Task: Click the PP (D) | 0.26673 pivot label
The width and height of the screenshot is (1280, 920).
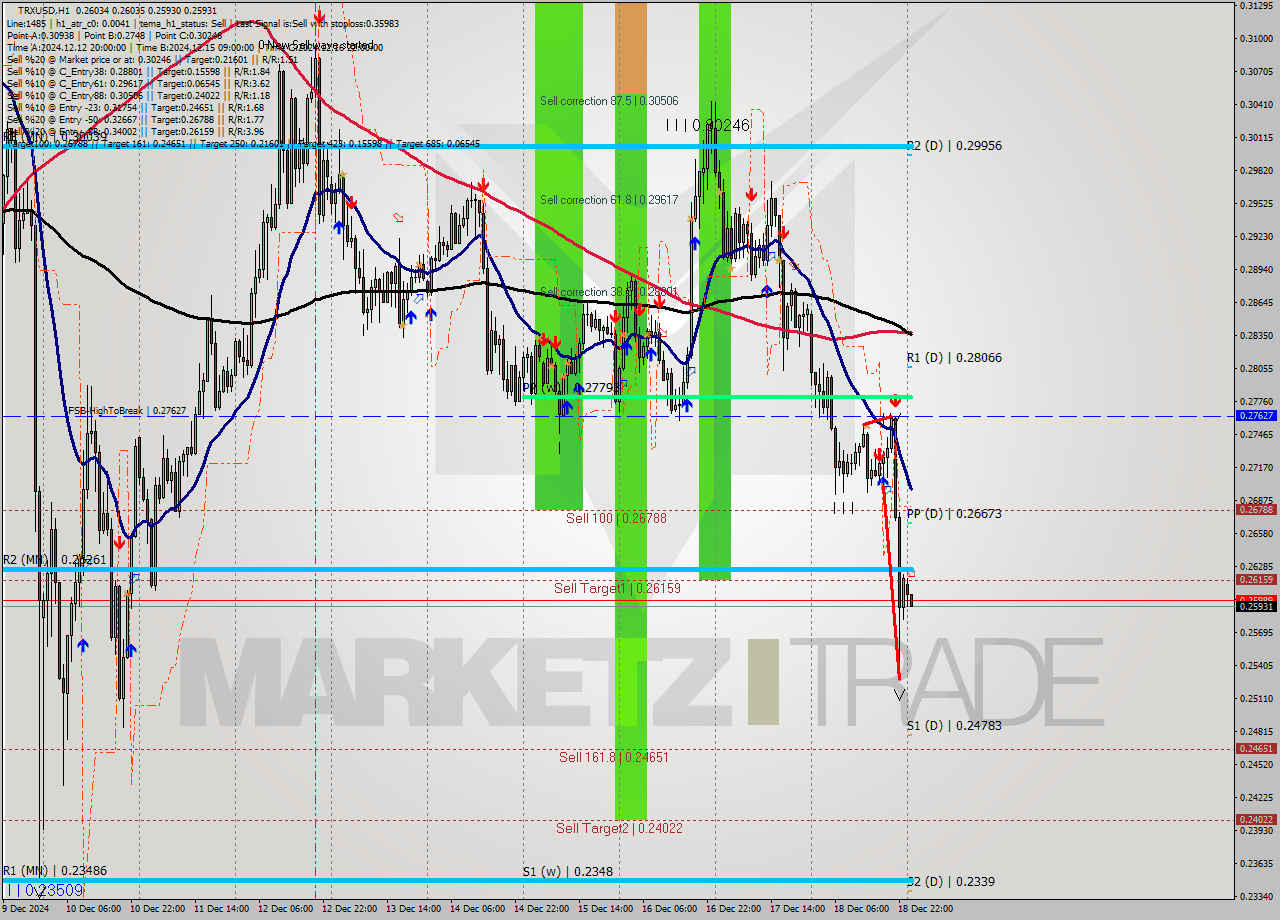Action: [954, 514]
